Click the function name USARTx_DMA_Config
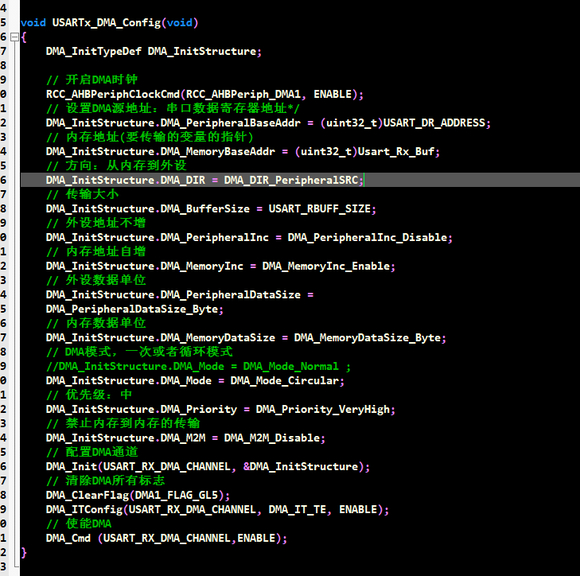 (107, 23)
